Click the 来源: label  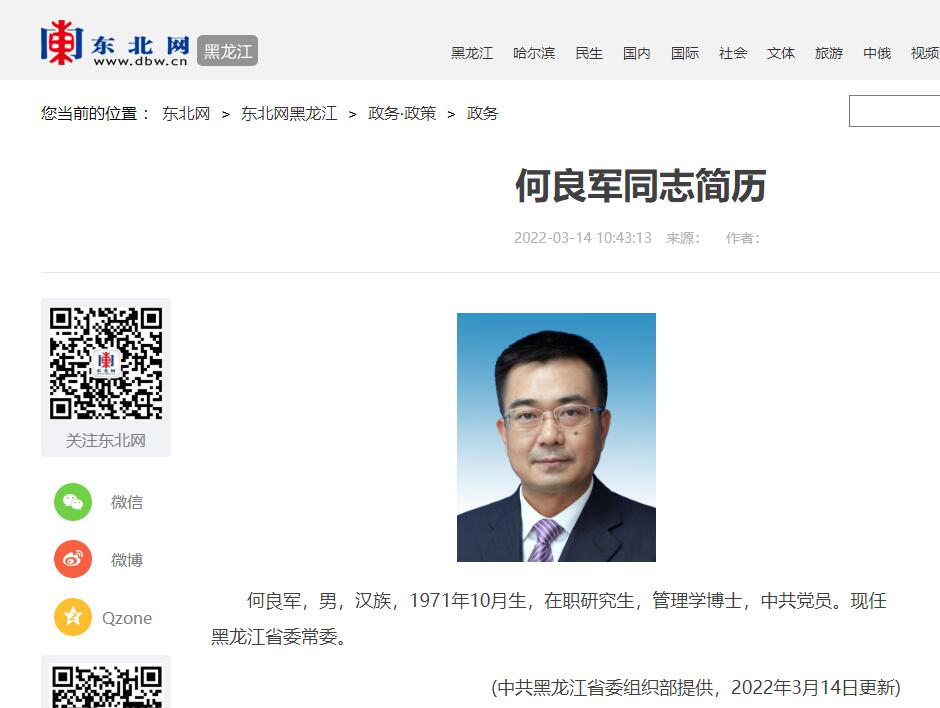683,238
